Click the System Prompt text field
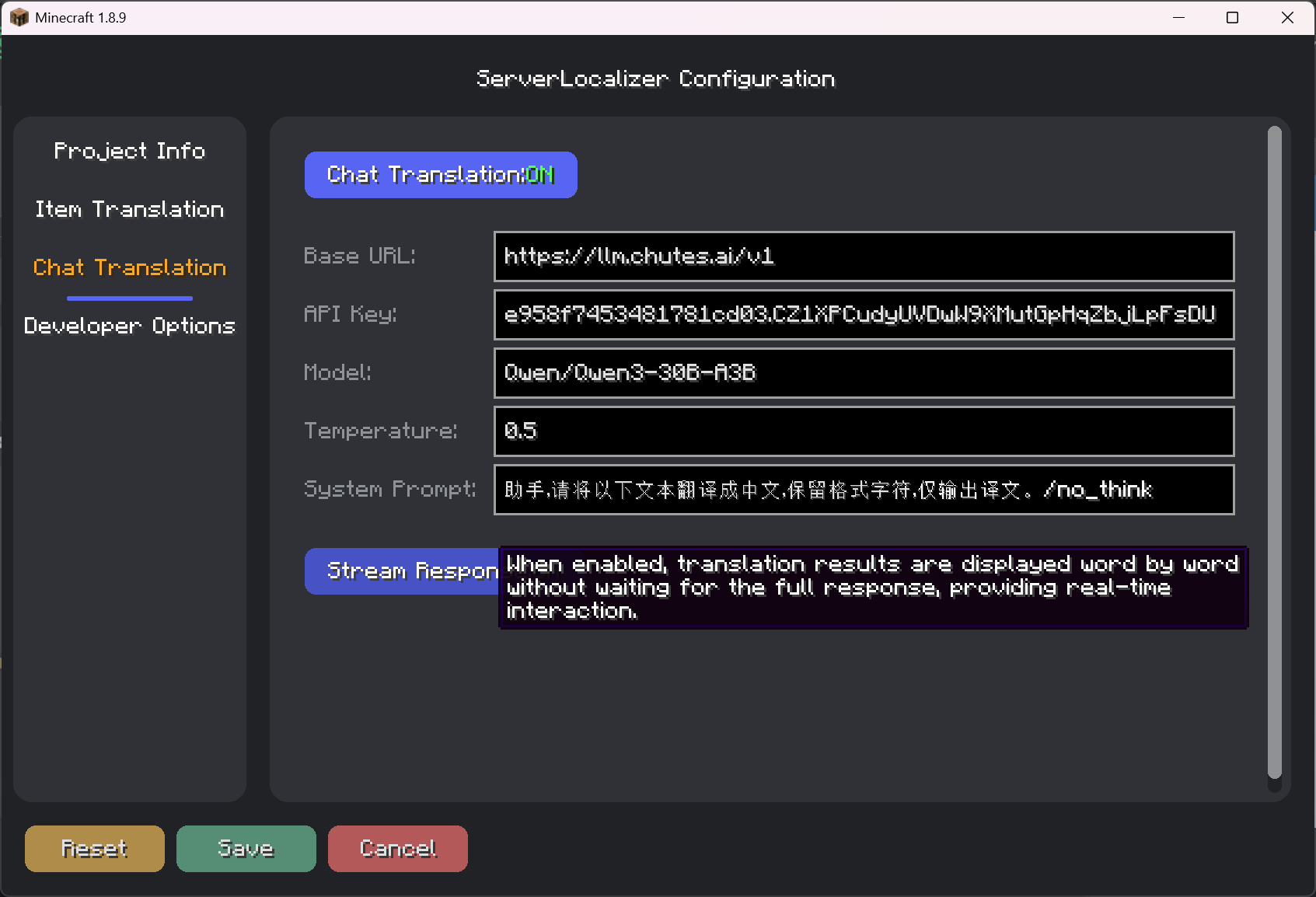Image resolution: width=1316 pixels, height=897 pixels. pos(864,490)
